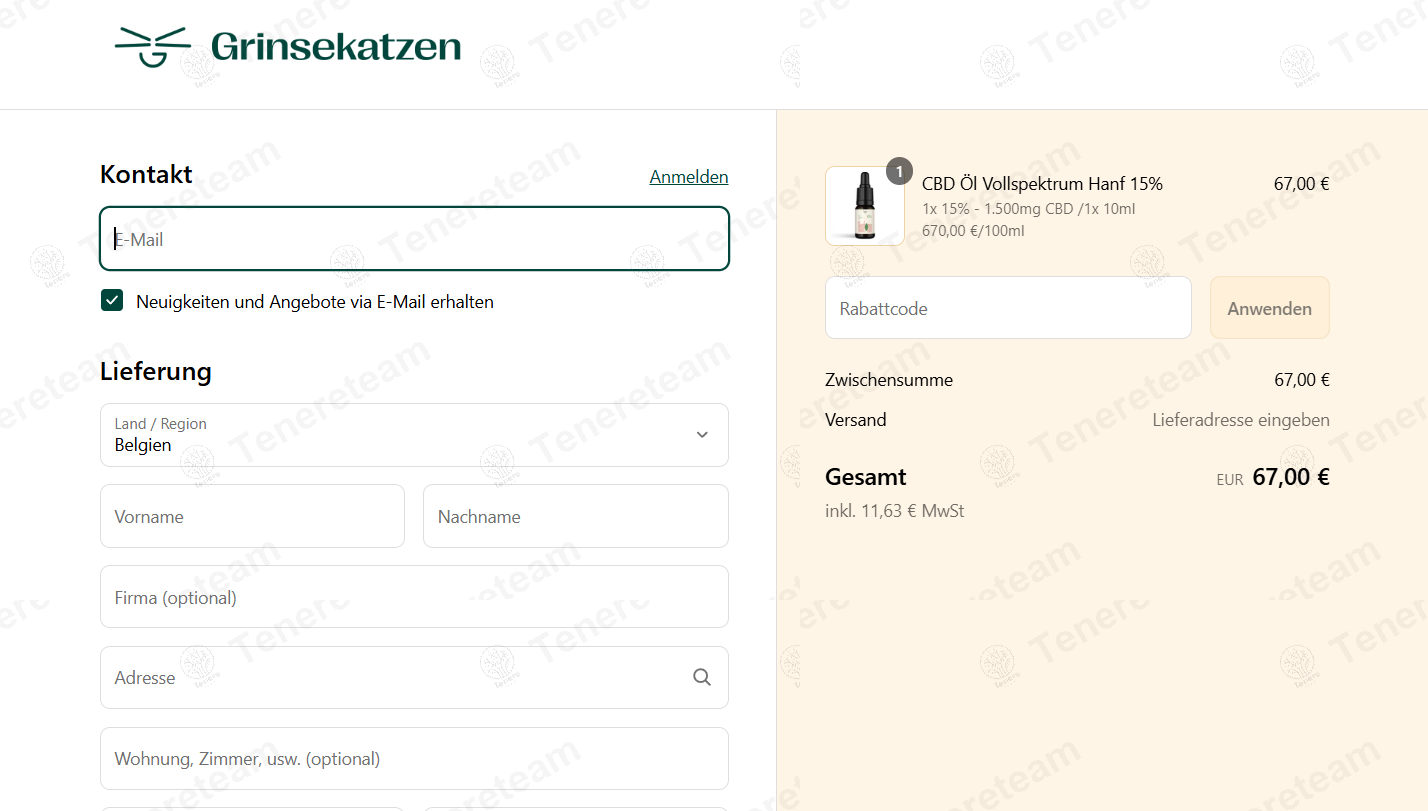Open the CBD Öl product thumbnail
Viewport: 1428px width, 811px height.
tap(865, 206)
